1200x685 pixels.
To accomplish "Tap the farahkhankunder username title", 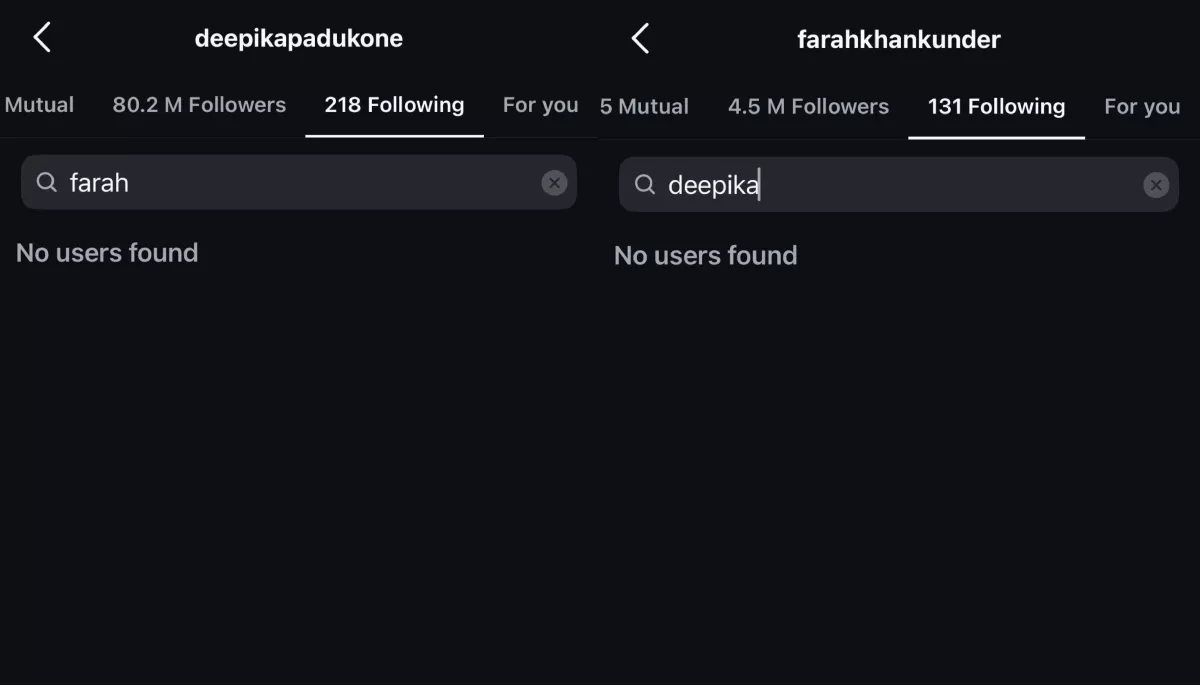I will pos(898,40).
